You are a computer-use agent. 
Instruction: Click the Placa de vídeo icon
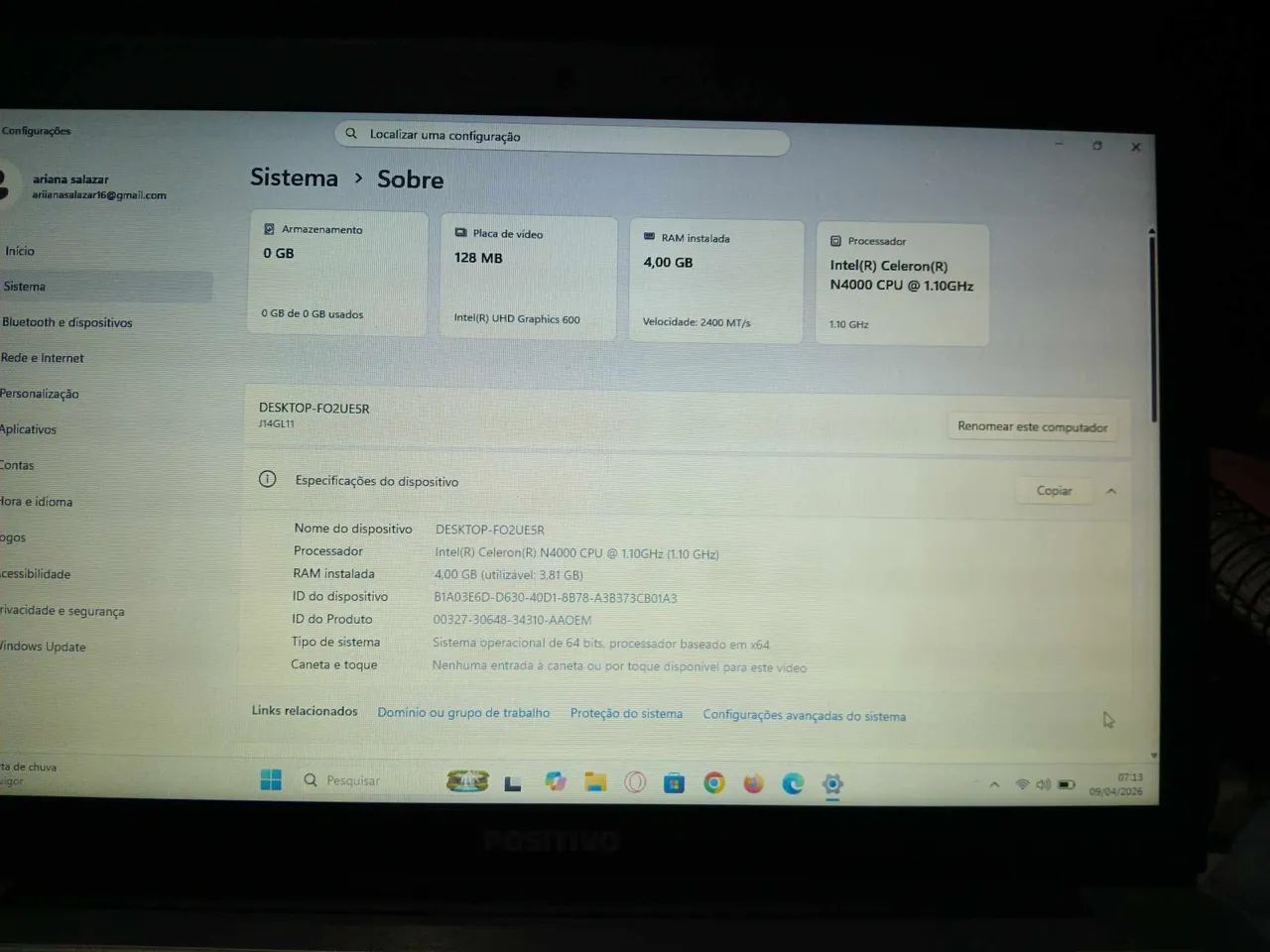tap(460, 233)
